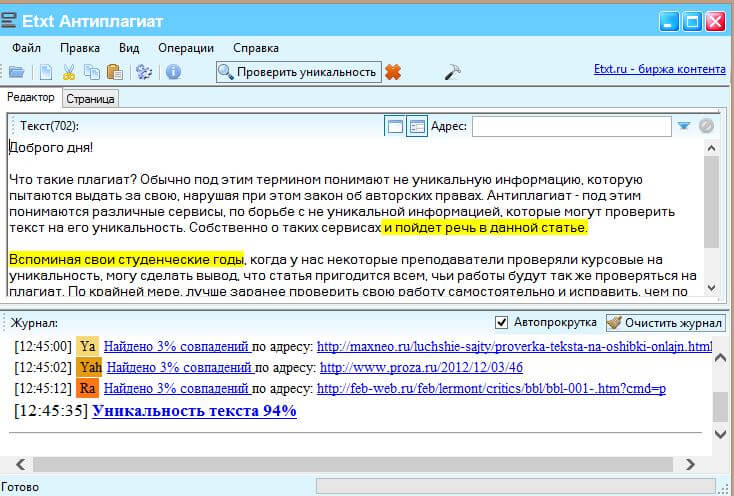Viewport: 734px width, 496px height.
Task: Open the Файл menu
Action: [x=27, y=47]
